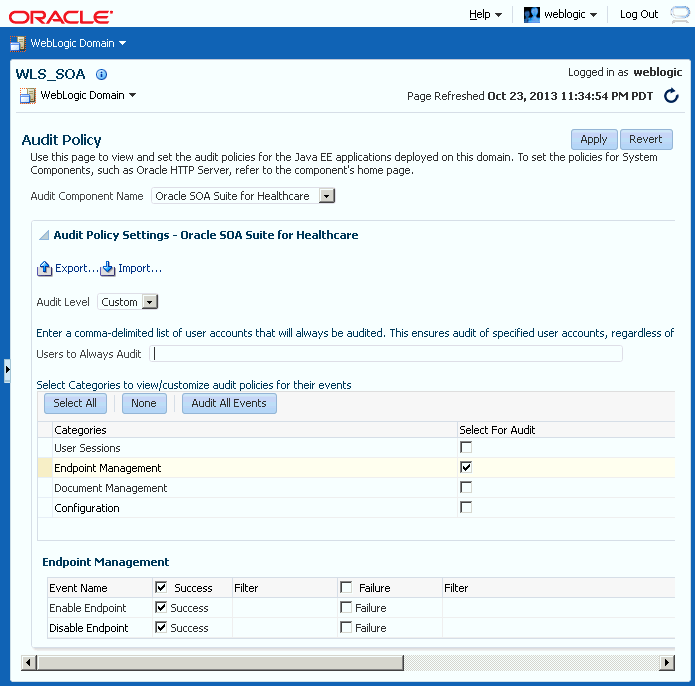Check Configuration select for audit
This screenshot has height=686, width=695.
coord(466,507)
